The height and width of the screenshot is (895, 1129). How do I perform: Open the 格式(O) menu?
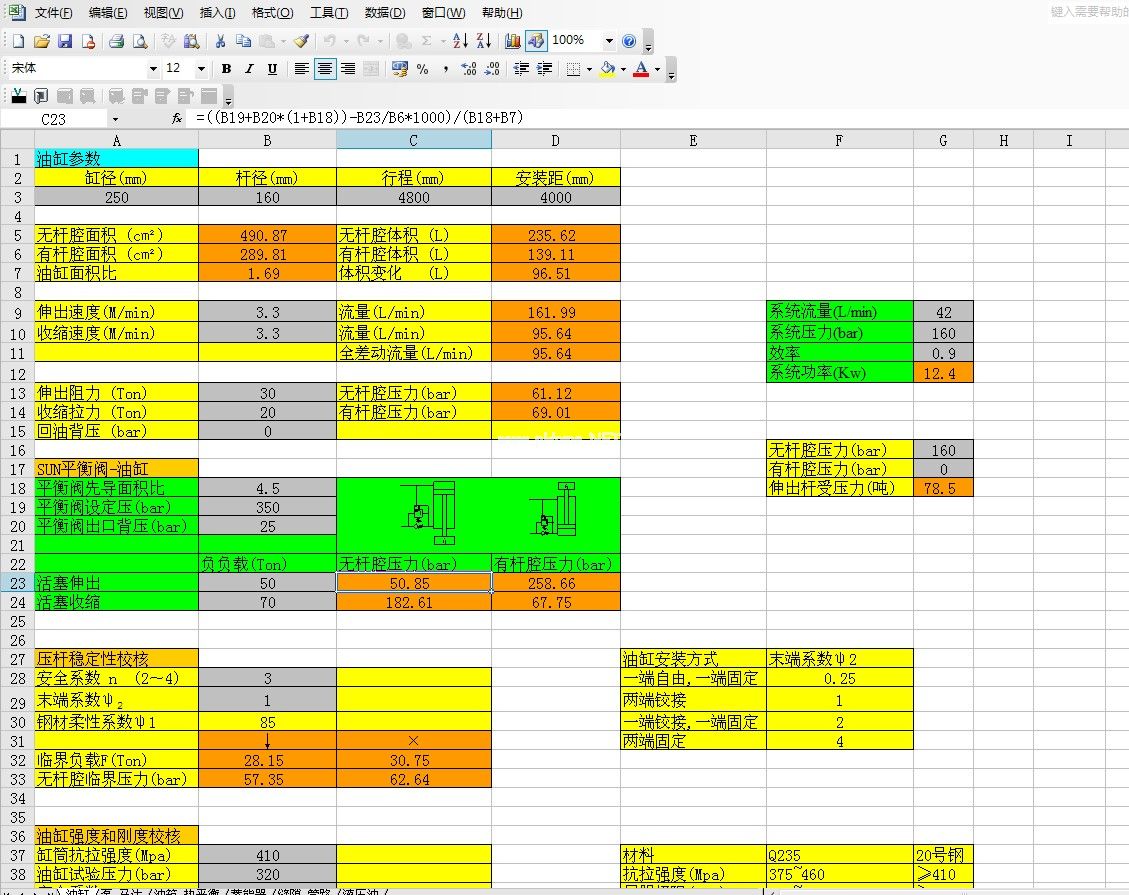tap(272, 12)
